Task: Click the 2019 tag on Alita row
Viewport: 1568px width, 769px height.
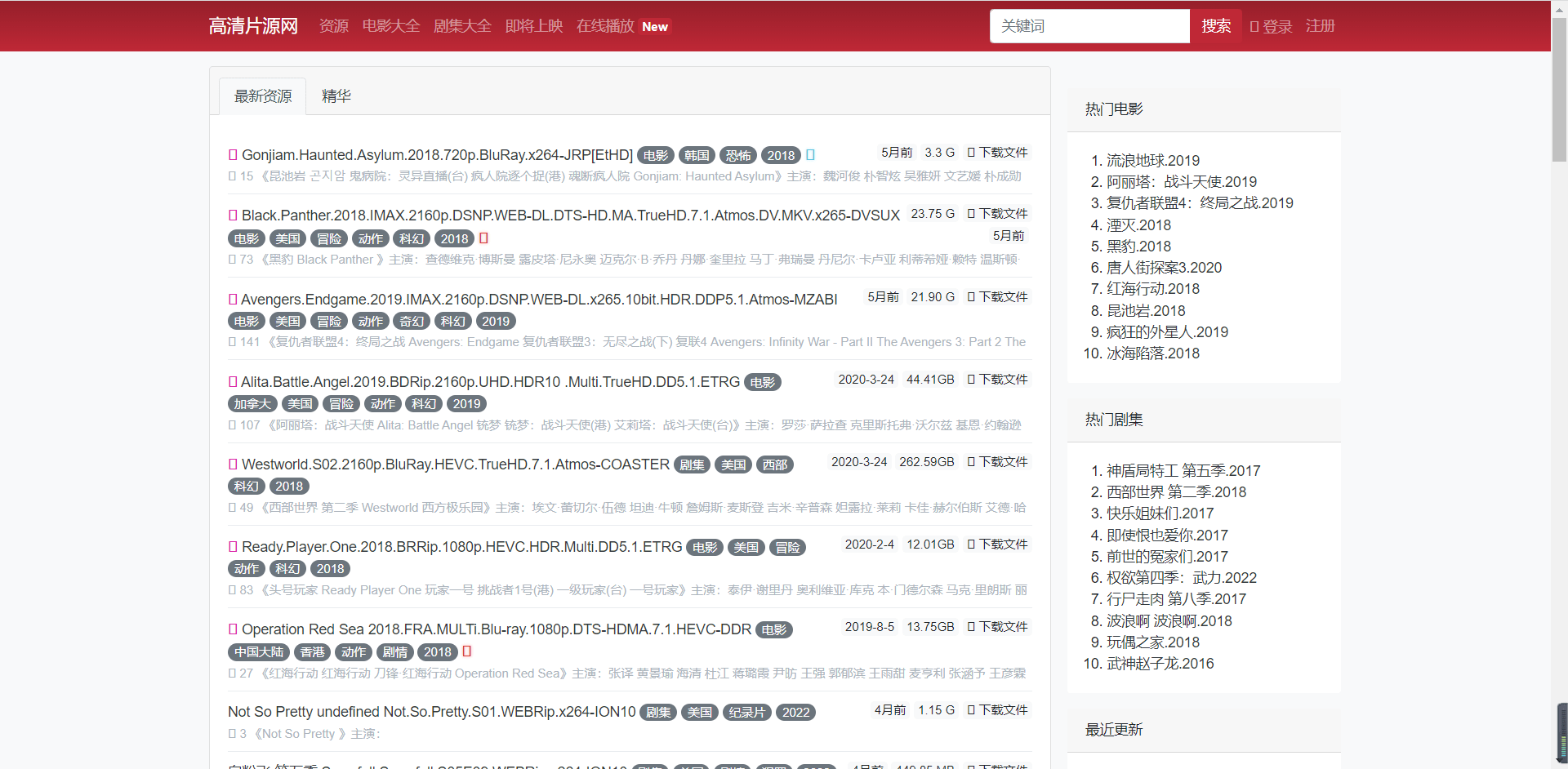Action: (x=466, y=404)
